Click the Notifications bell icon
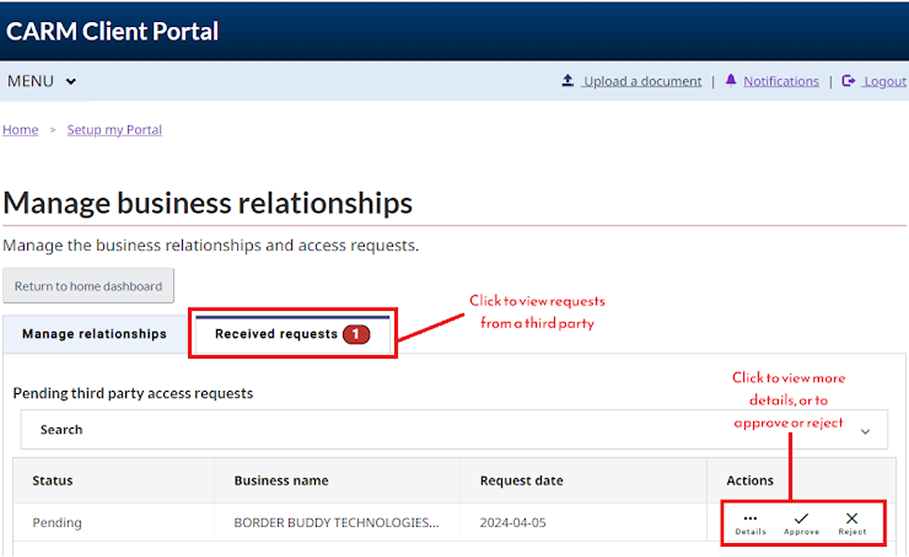 tap(730, 80)
